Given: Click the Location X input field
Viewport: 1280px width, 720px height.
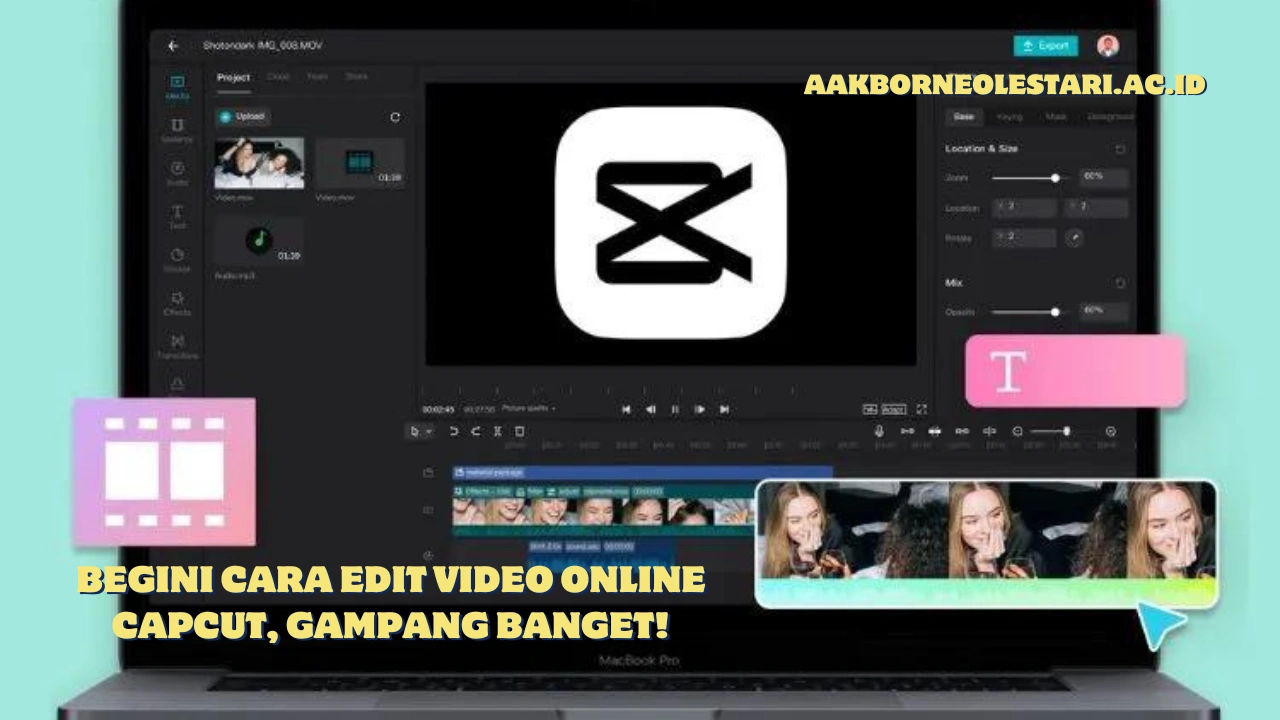Looking at the screenshot, I should point(1025,208).
